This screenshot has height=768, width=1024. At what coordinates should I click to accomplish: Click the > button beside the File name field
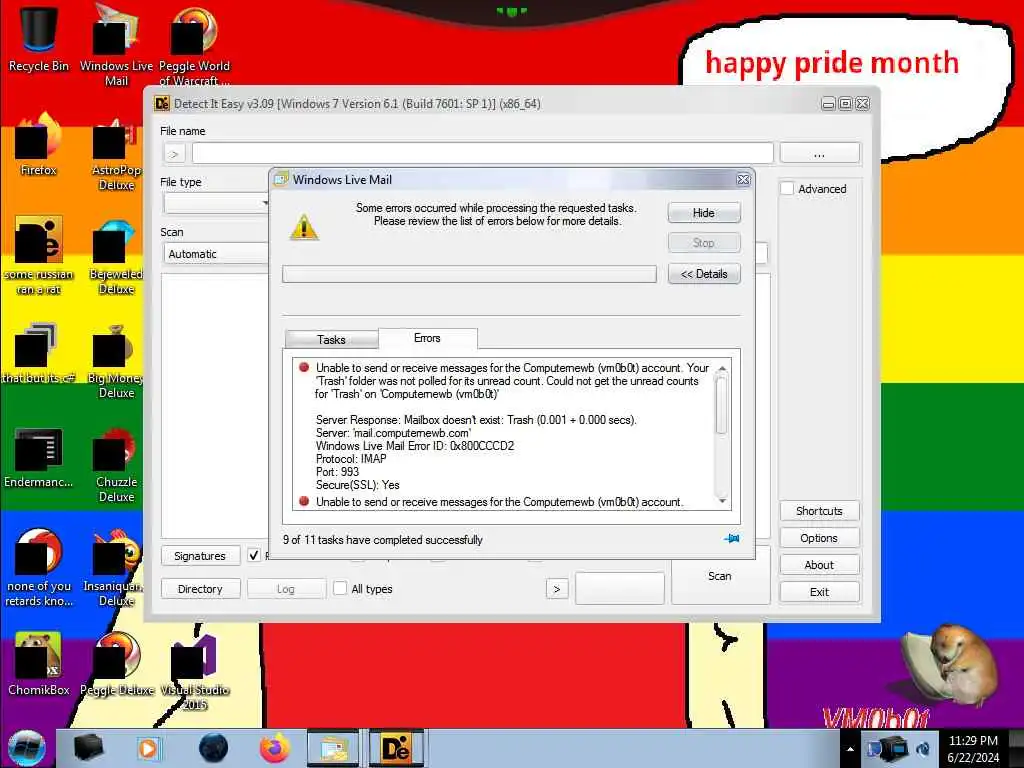click(x=174, y=154)
